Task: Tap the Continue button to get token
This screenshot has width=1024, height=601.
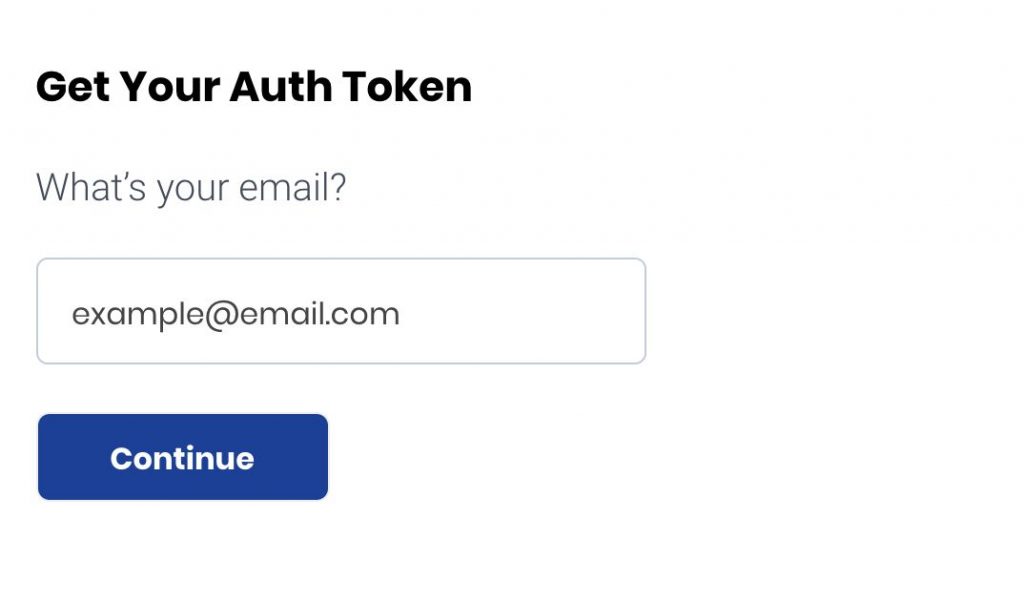Action: point(183,457)
